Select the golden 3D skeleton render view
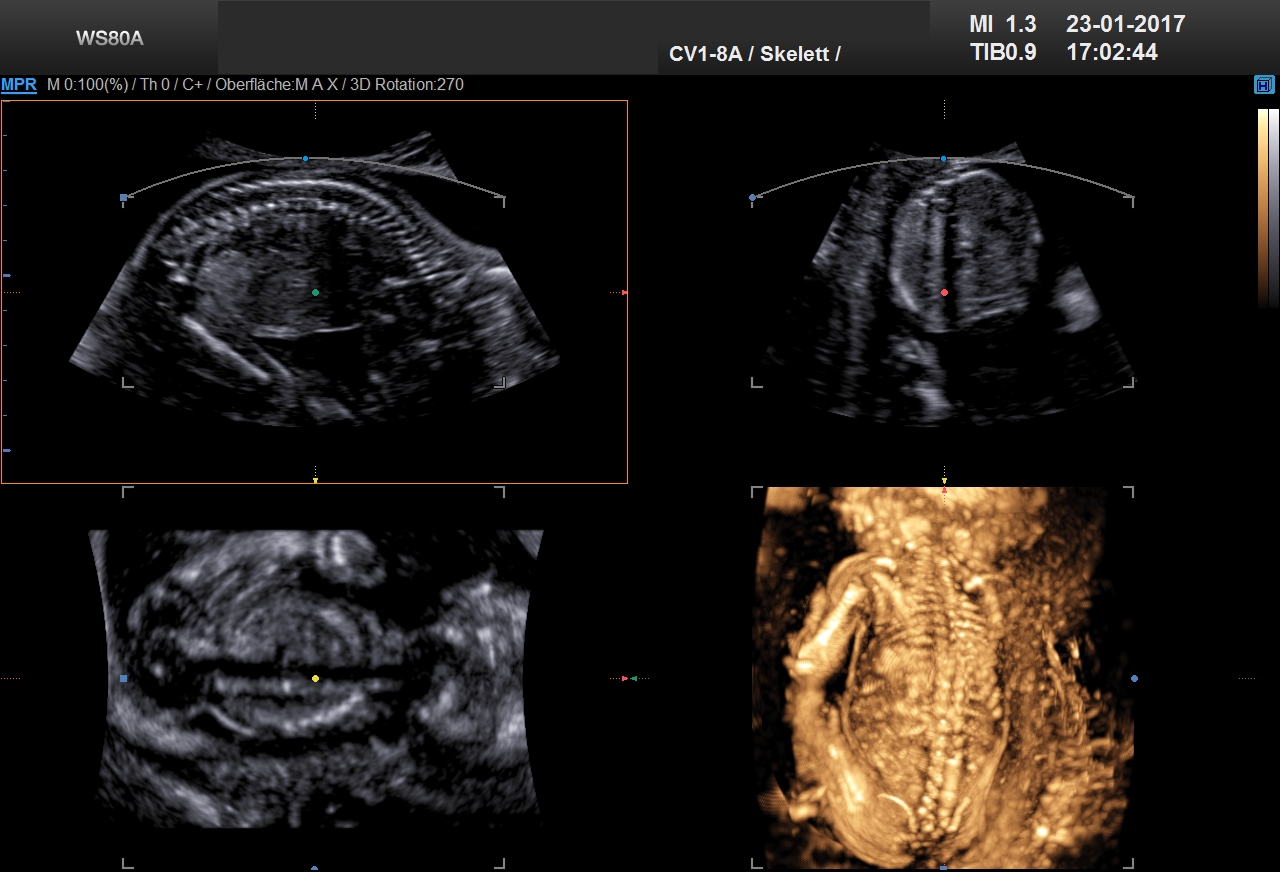Viewport: 1280px width, 872px height. click(x=943, y=678)
